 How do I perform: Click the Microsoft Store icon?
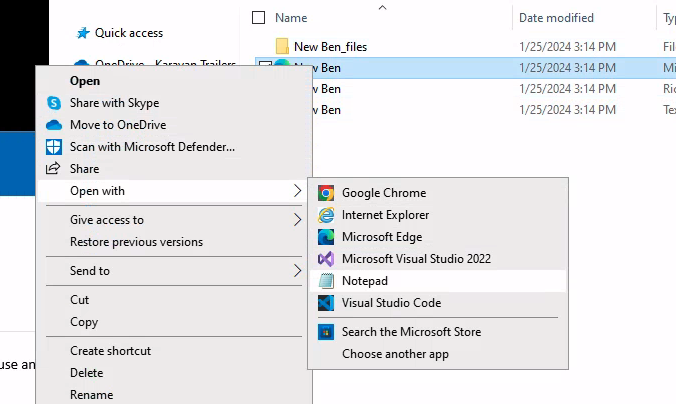[x=326, y=332]
